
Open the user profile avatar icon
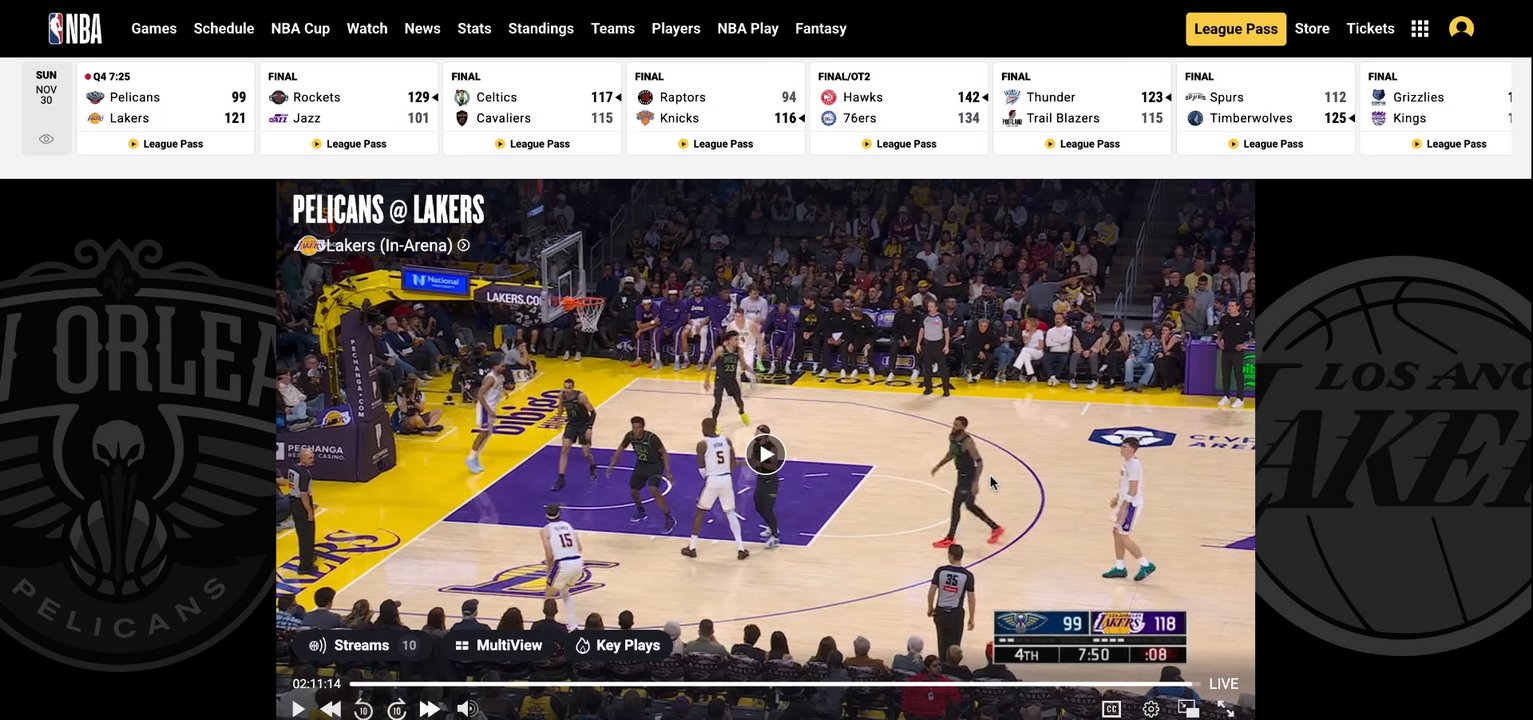coord(1461,28)
